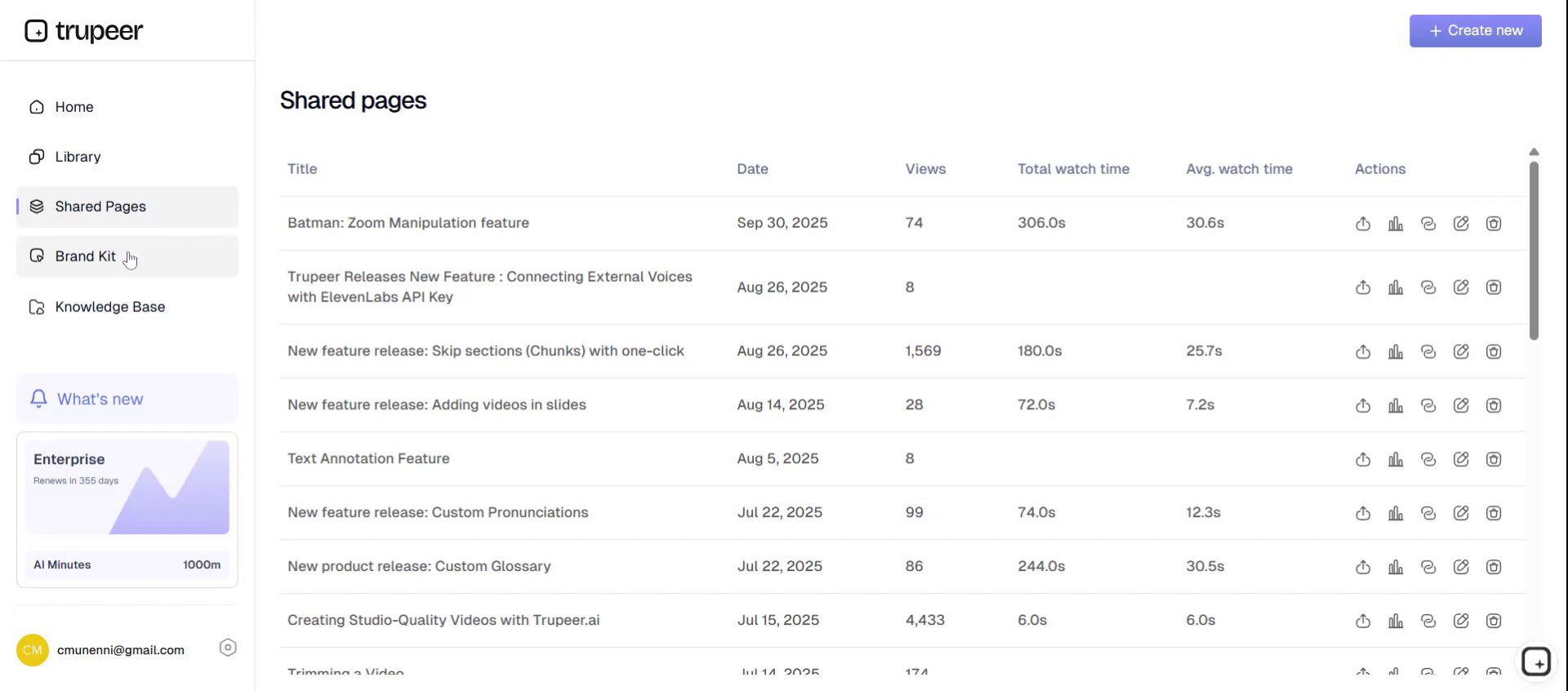This screenshot has width=1568, height=691.
Task: Delete Creating Studio-Quality Videos with Trupeer.ai page
Action: coord(1494,621)
